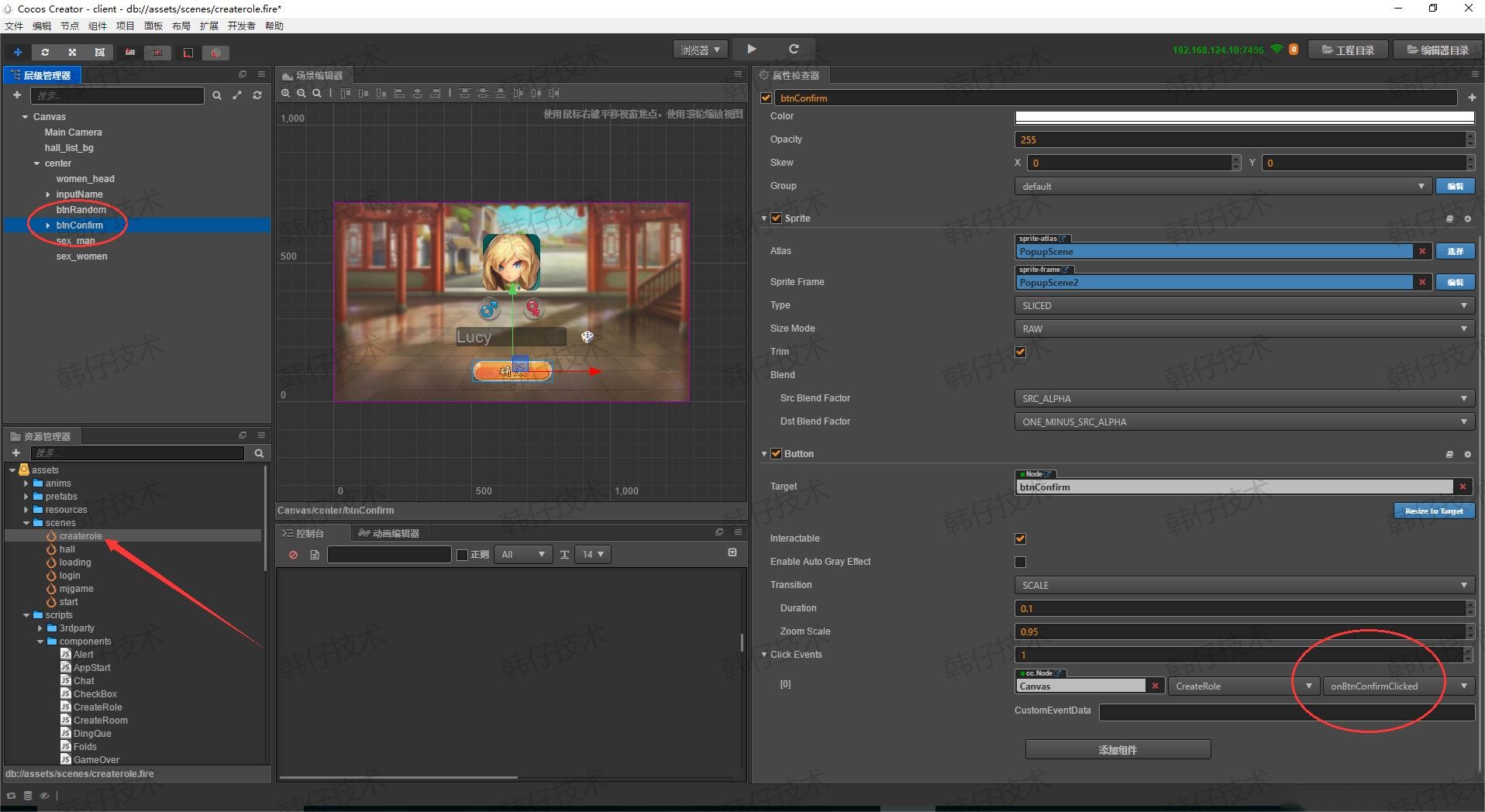Click the 添加组件 button
Viewport: 1485px width, 812px height.
pos(1118,749)
